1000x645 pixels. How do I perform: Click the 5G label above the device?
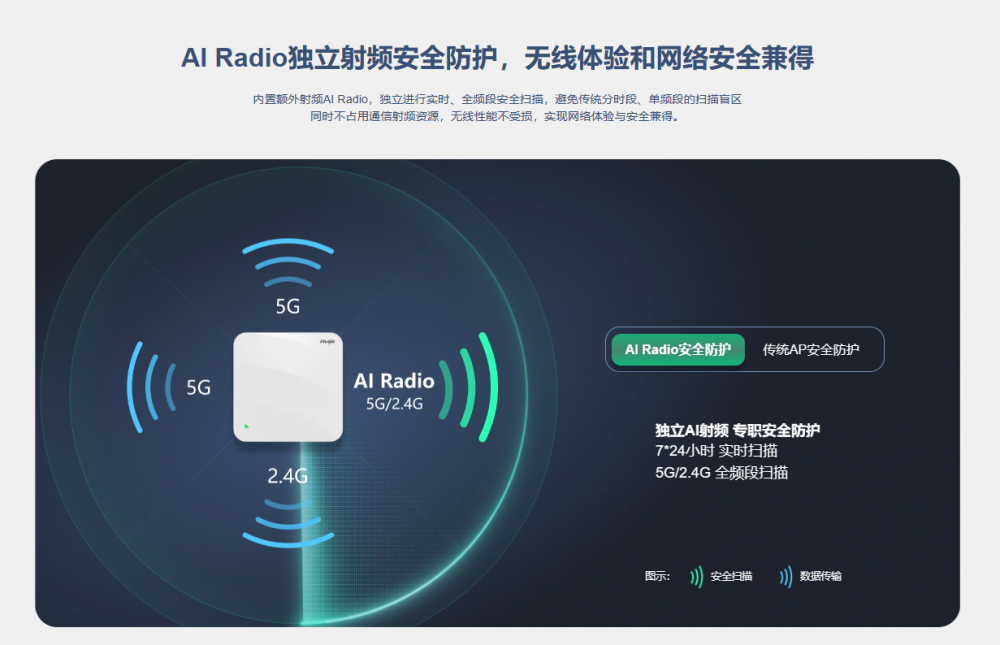[288, 307]
